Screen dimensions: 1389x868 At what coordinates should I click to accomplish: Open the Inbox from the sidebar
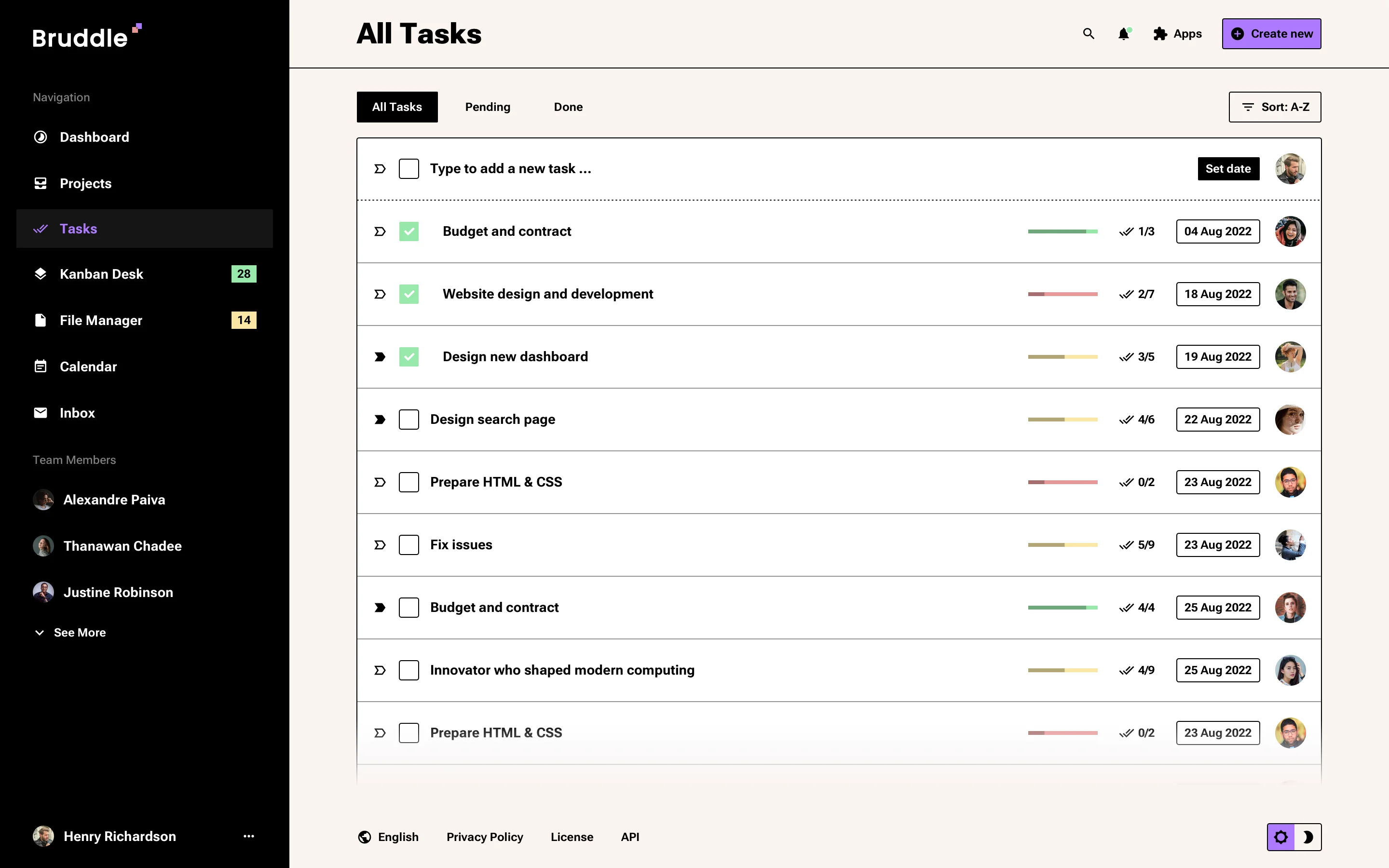click(77, 413)
